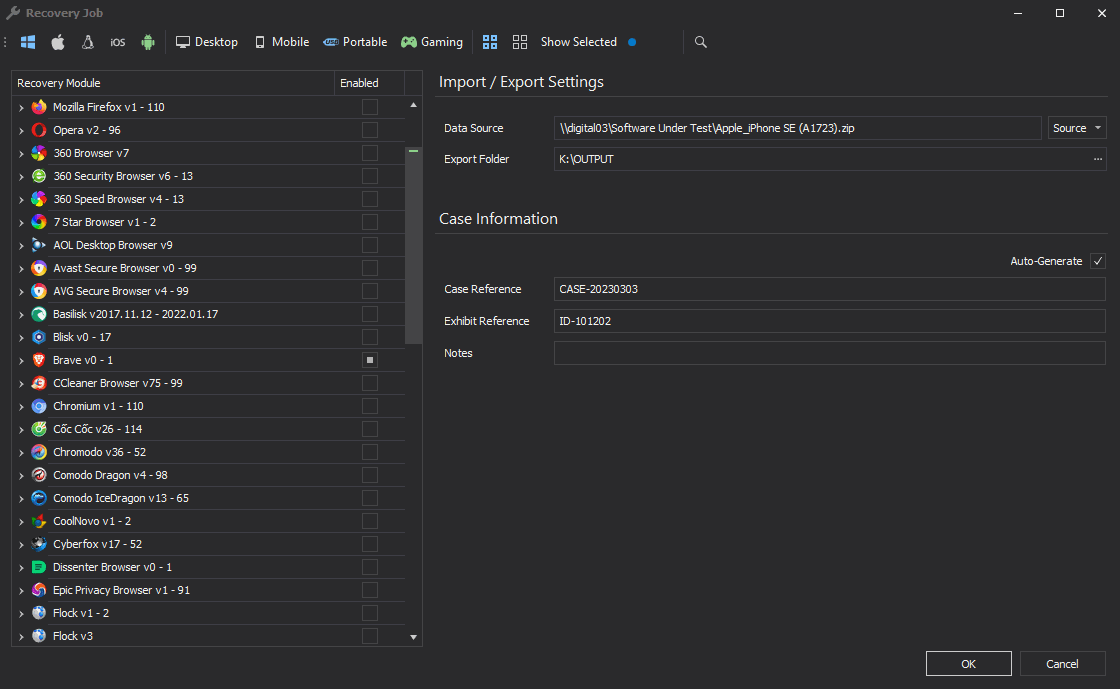The image size is (1120, 689).
Task: Click the Enabled column header
Action: click(369, 83)
